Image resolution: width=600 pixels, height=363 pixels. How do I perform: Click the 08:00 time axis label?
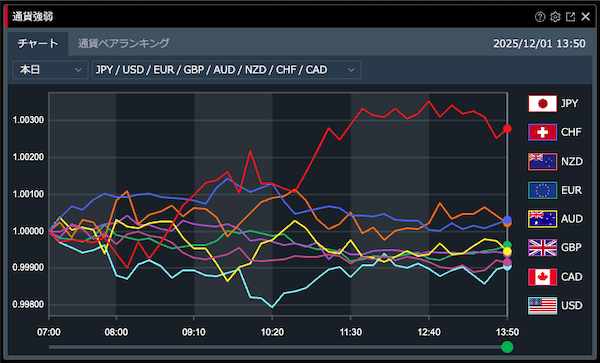point(116,332)
